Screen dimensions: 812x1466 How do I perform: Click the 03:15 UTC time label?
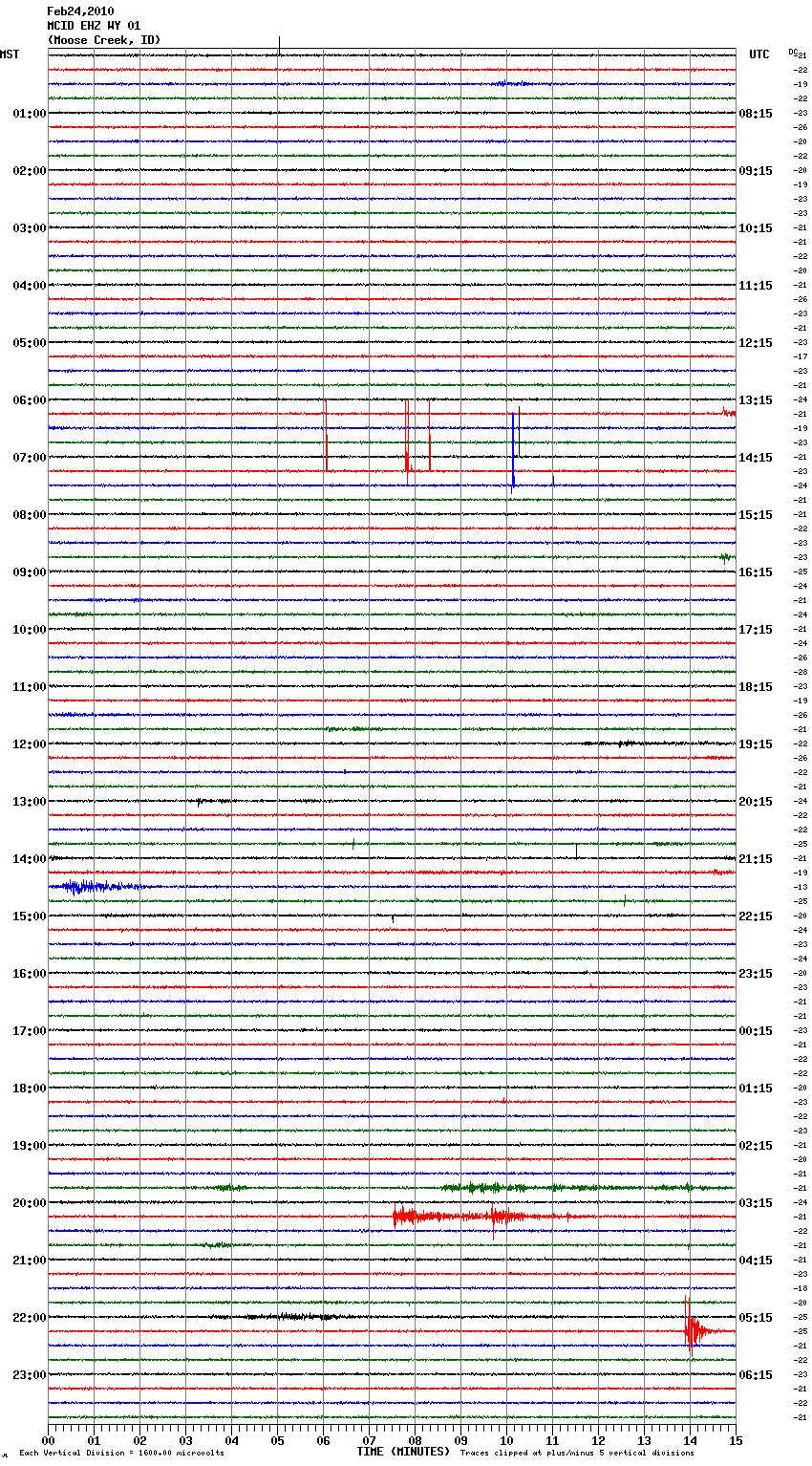tap(756, 1203)
